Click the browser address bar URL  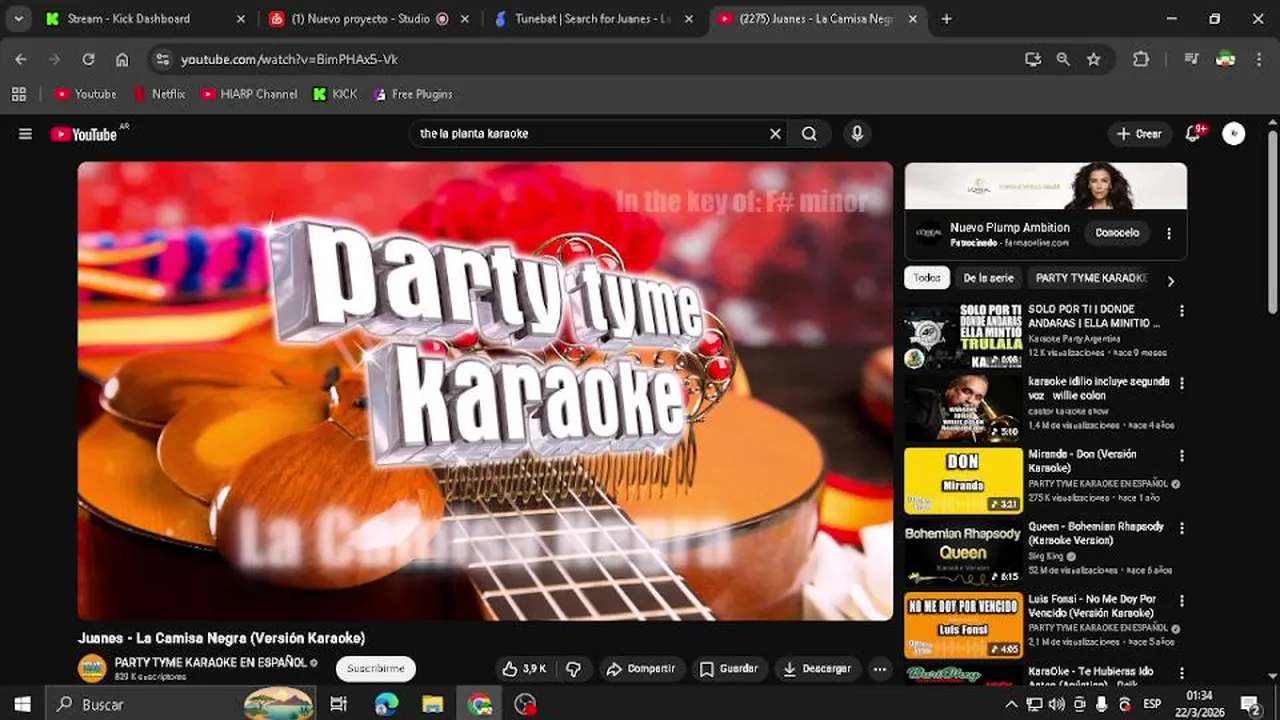click(x=289, y=60)
